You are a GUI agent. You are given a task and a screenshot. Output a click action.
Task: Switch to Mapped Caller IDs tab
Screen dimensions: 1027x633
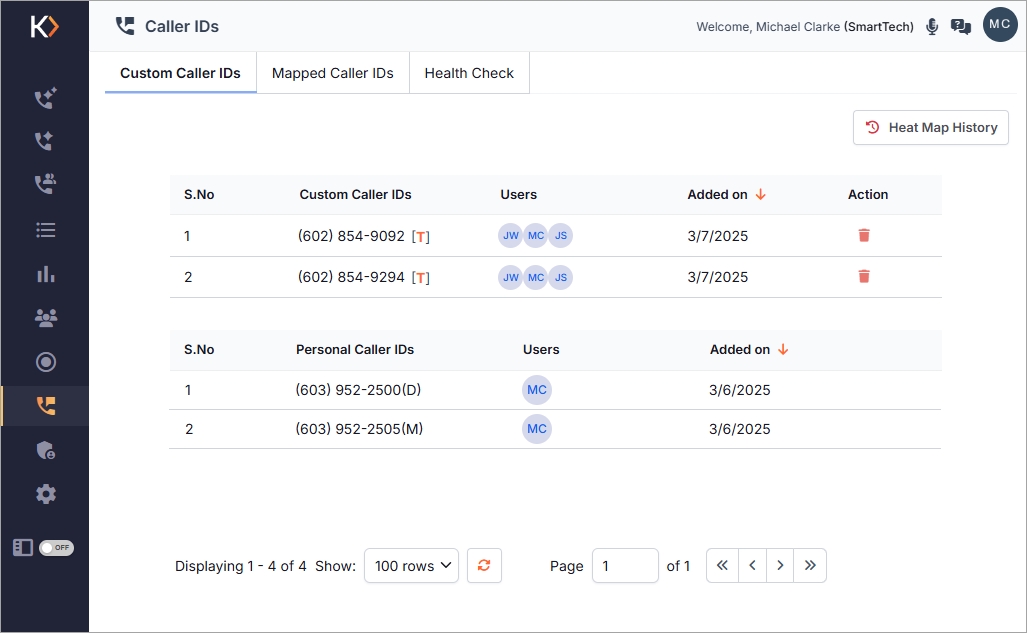point(333,73)
